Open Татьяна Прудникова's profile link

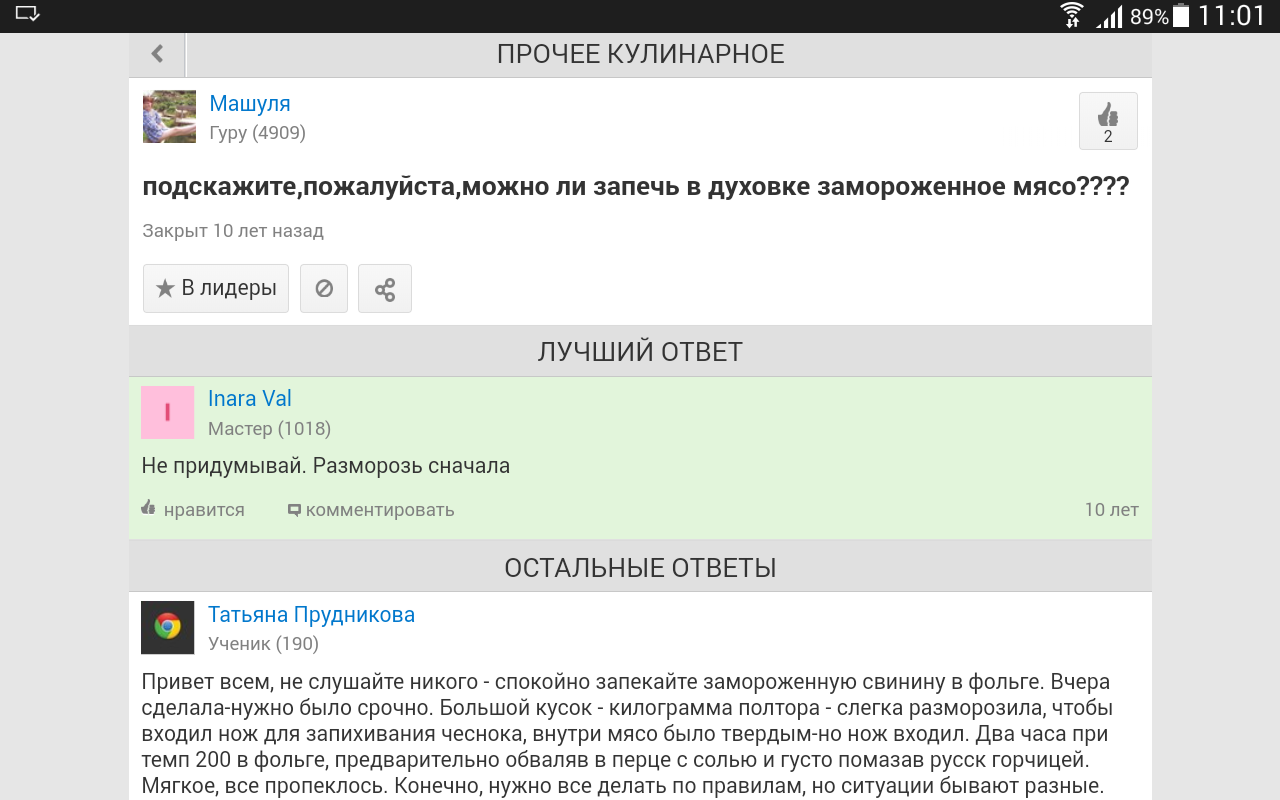click(311, 614)
